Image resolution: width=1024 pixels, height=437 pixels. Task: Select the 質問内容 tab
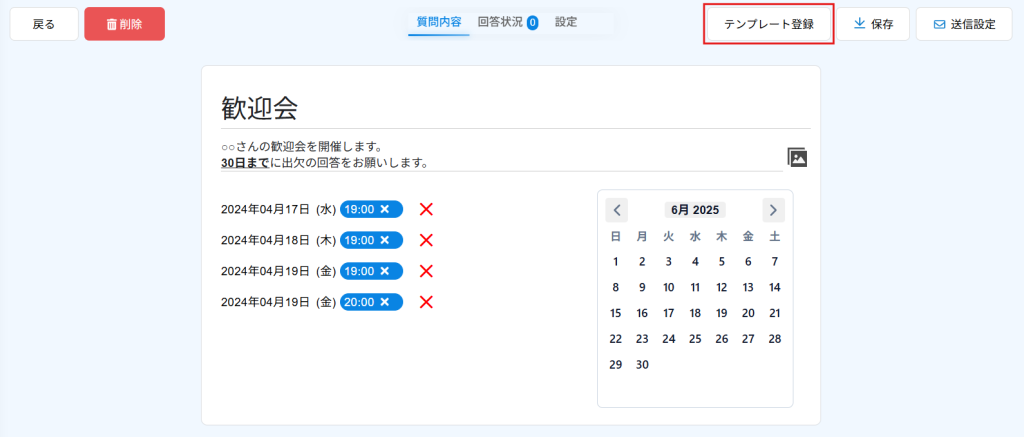[x=439, y=22]
